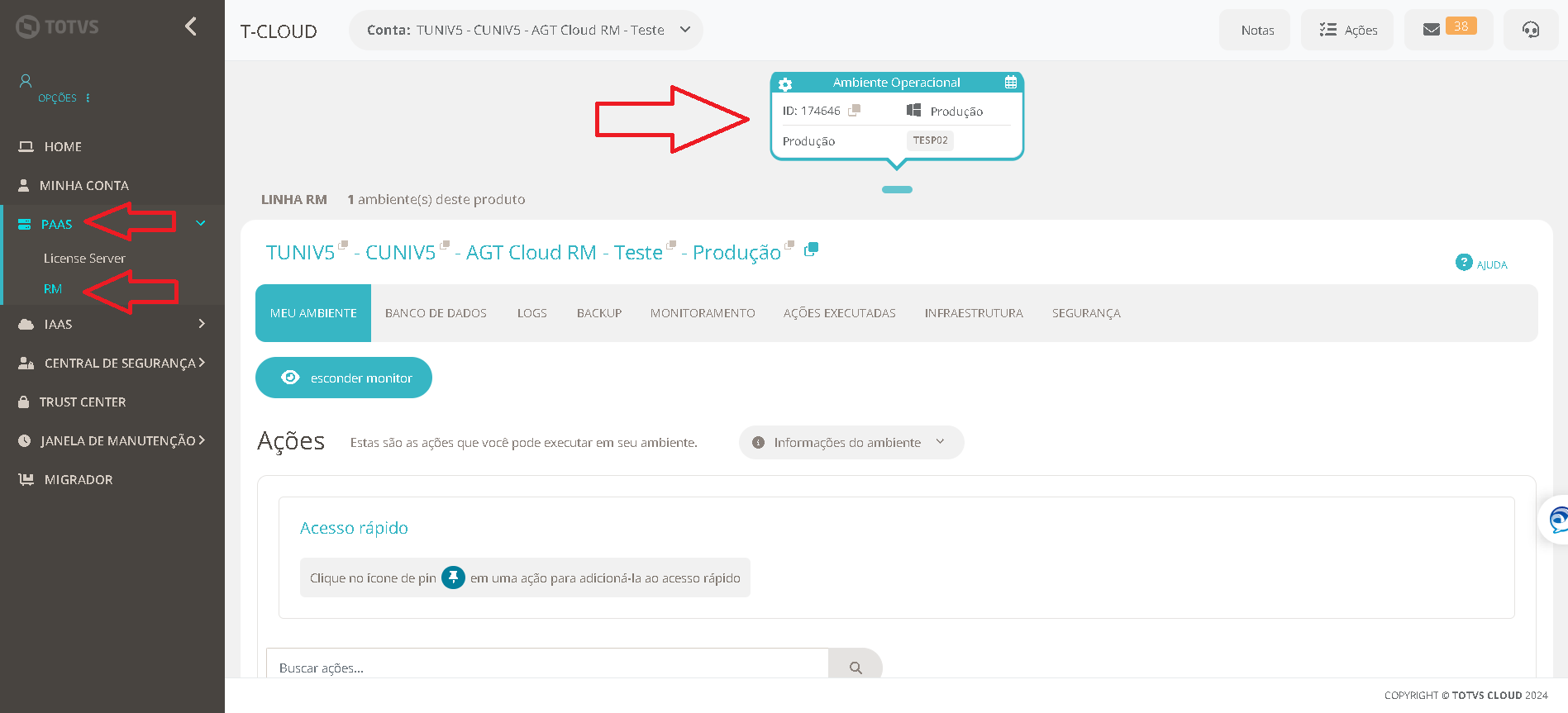Open the RM item under PAAS
The image size is (1568, 713).
pos(53,288)
